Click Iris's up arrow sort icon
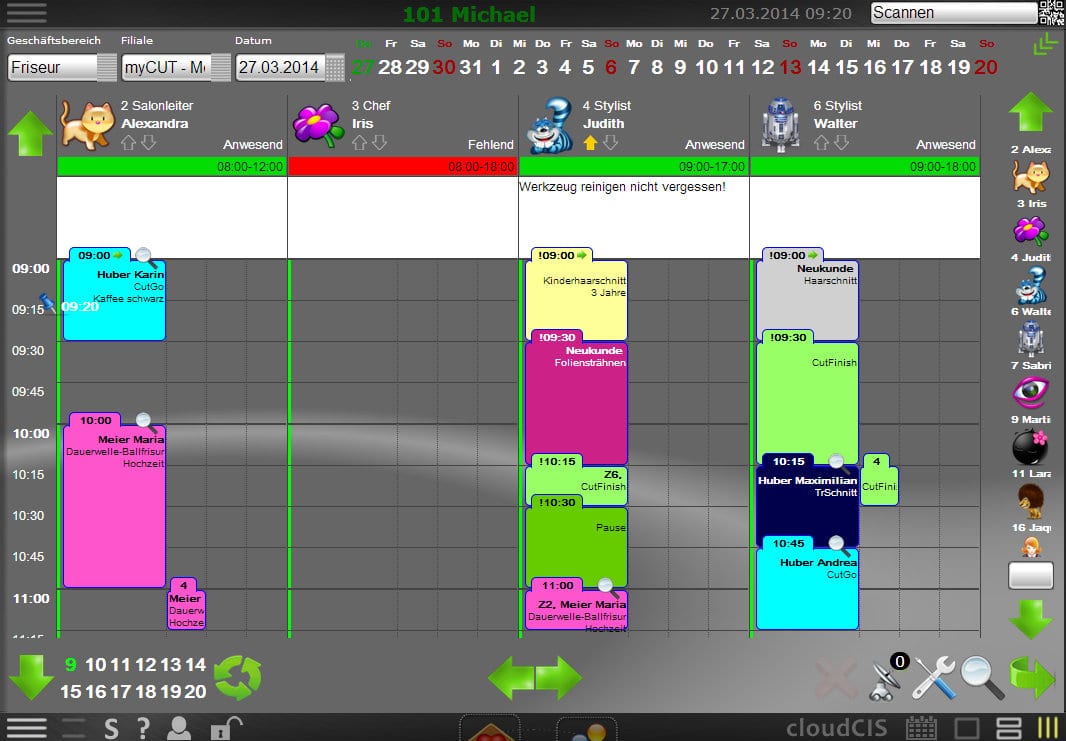Screen dimensions: 1066x741 point(360,143)
